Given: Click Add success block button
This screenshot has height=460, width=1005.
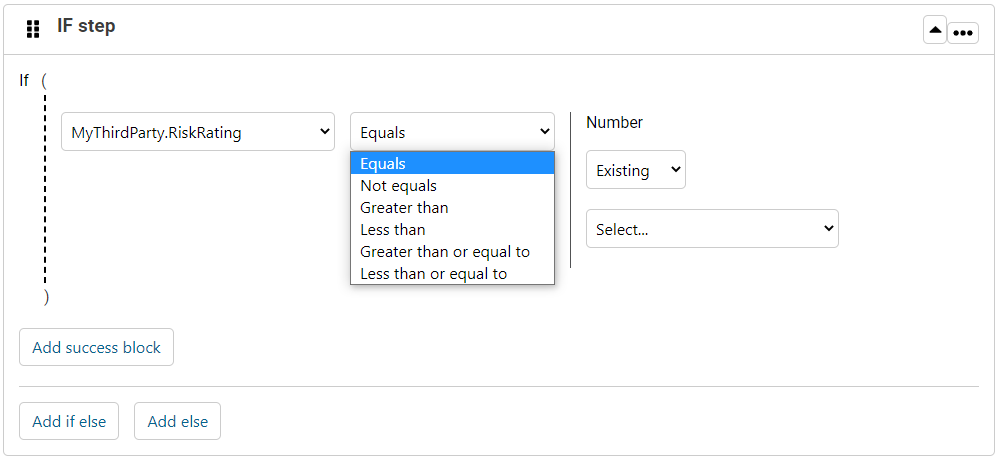Looking at the screenshot, I should tap(96, 347).
